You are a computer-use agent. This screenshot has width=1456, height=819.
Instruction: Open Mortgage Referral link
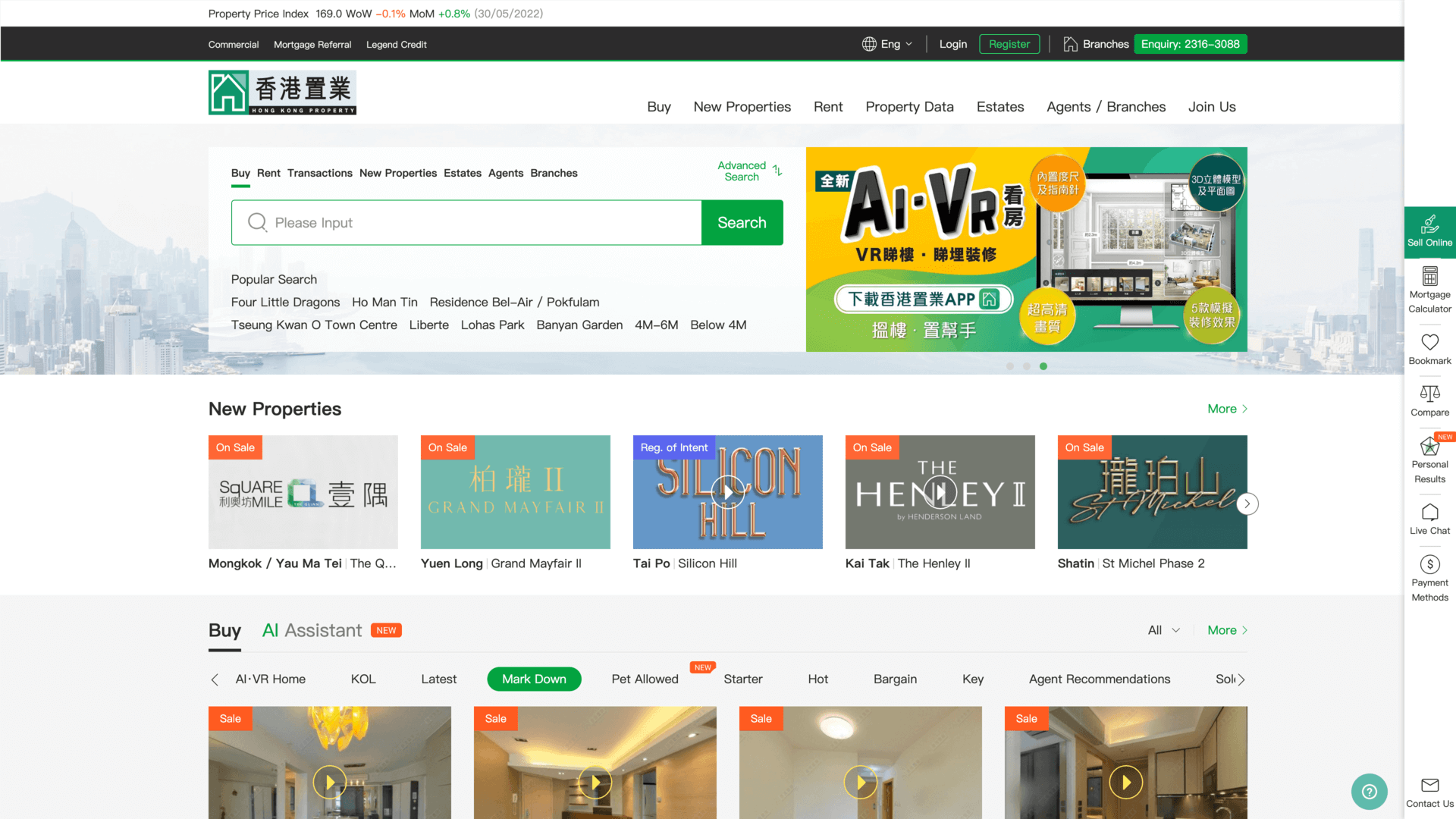point(312,45)
